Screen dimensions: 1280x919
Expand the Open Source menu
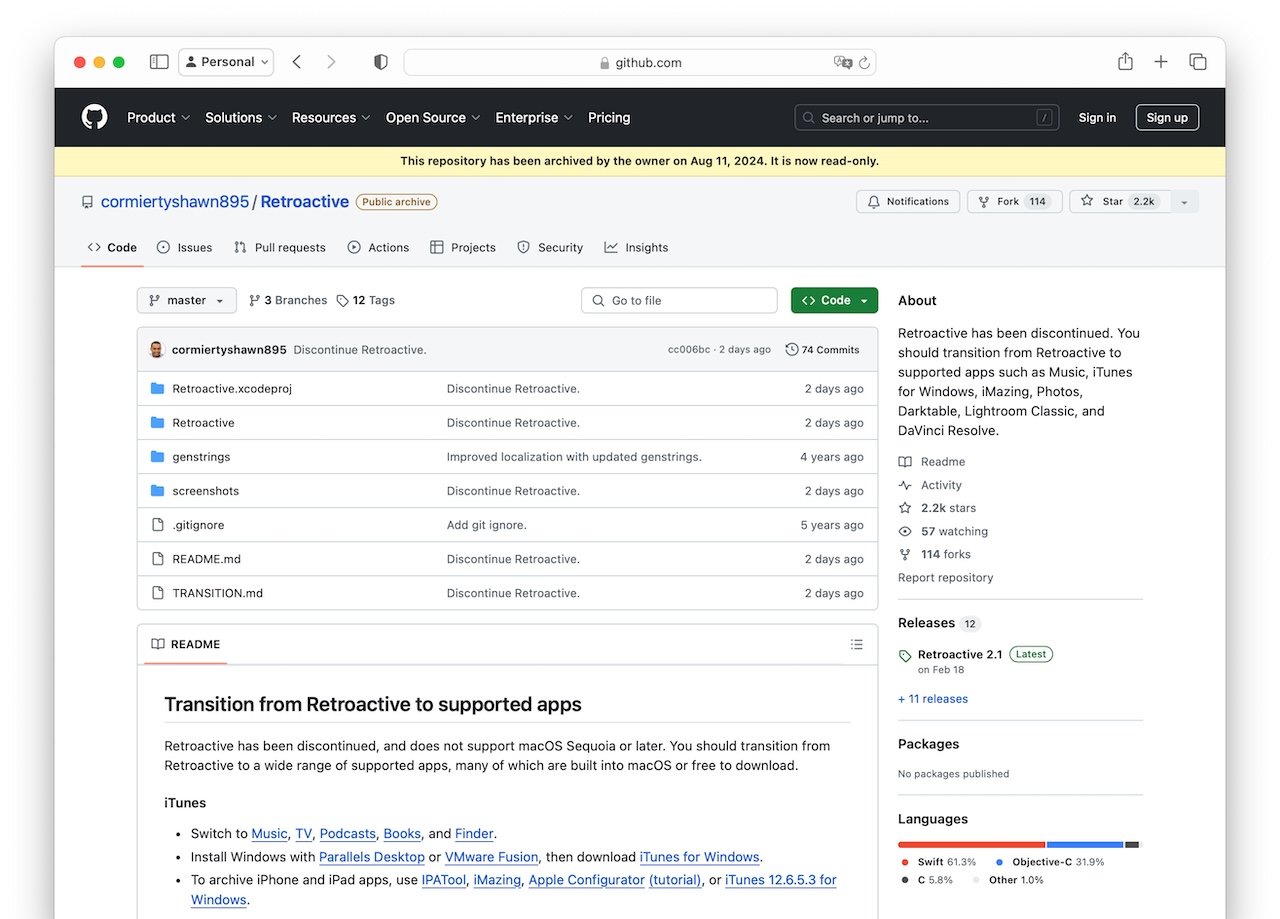click(x=433, y=117)
